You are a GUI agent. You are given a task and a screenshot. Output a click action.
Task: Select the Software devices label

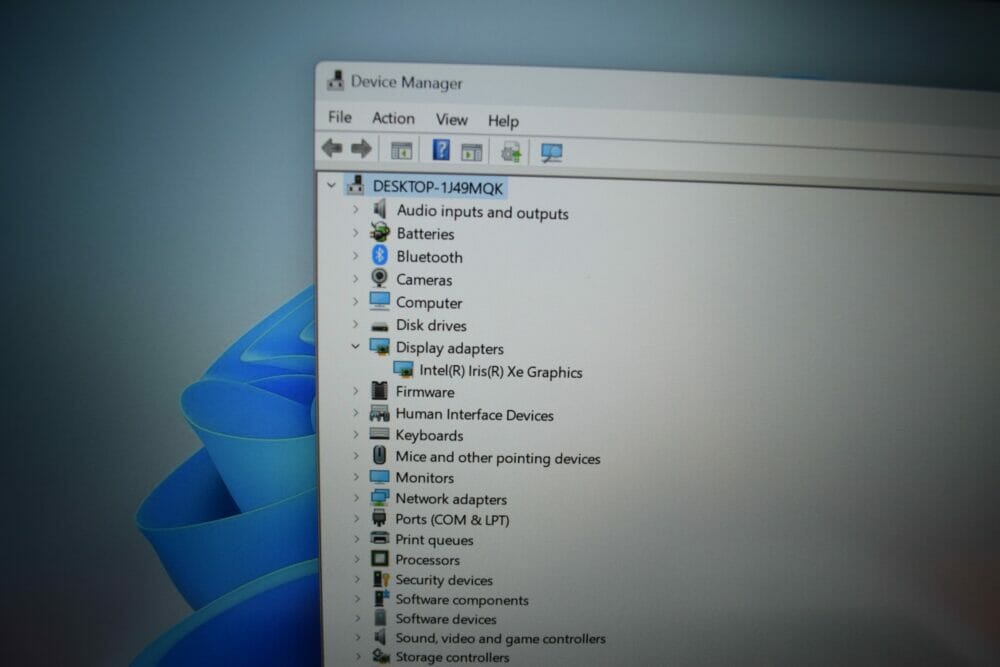[446, 619]
